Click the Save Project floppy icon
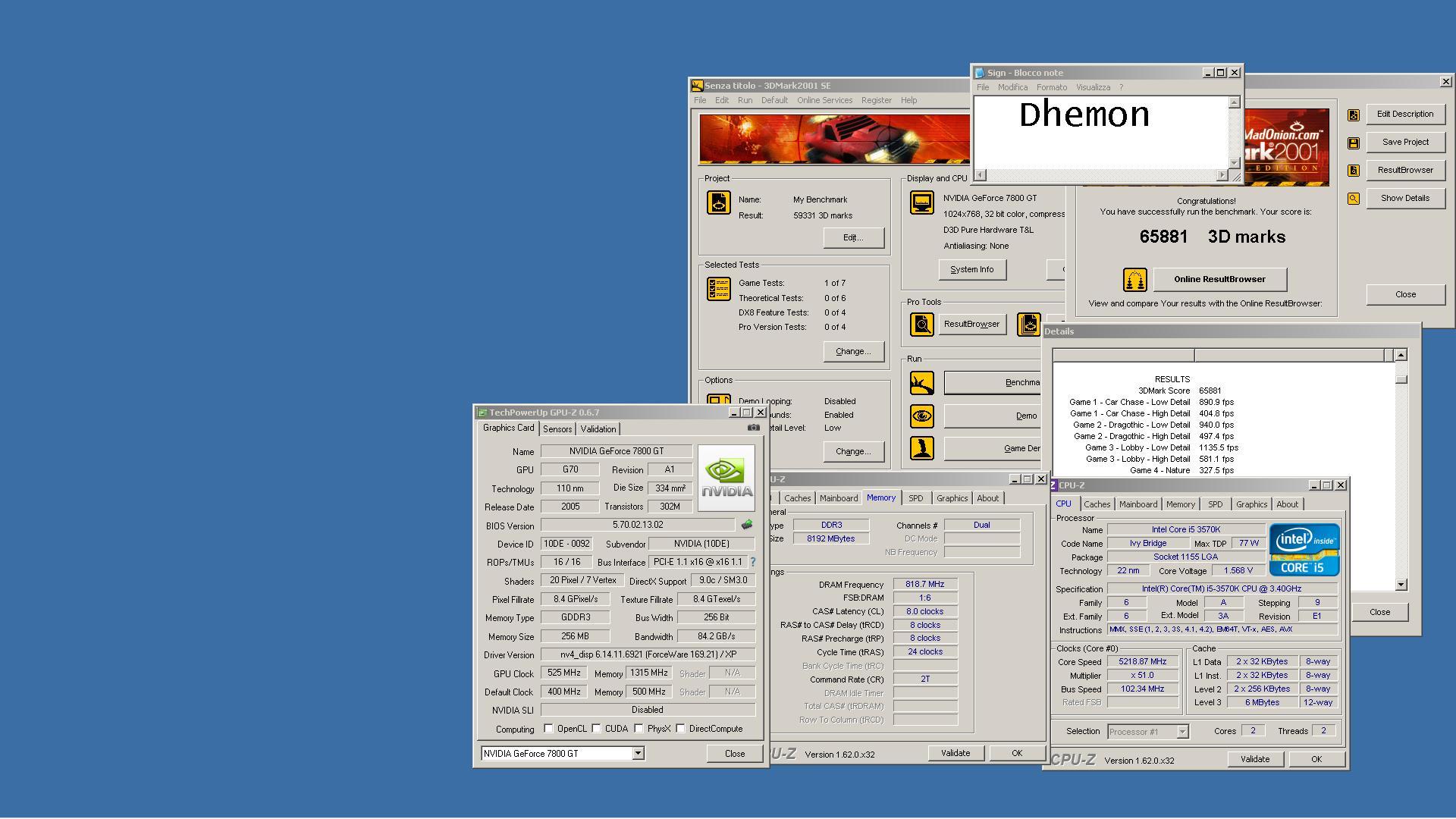This screenshot has height=819, width=1456. point(1354,143)
